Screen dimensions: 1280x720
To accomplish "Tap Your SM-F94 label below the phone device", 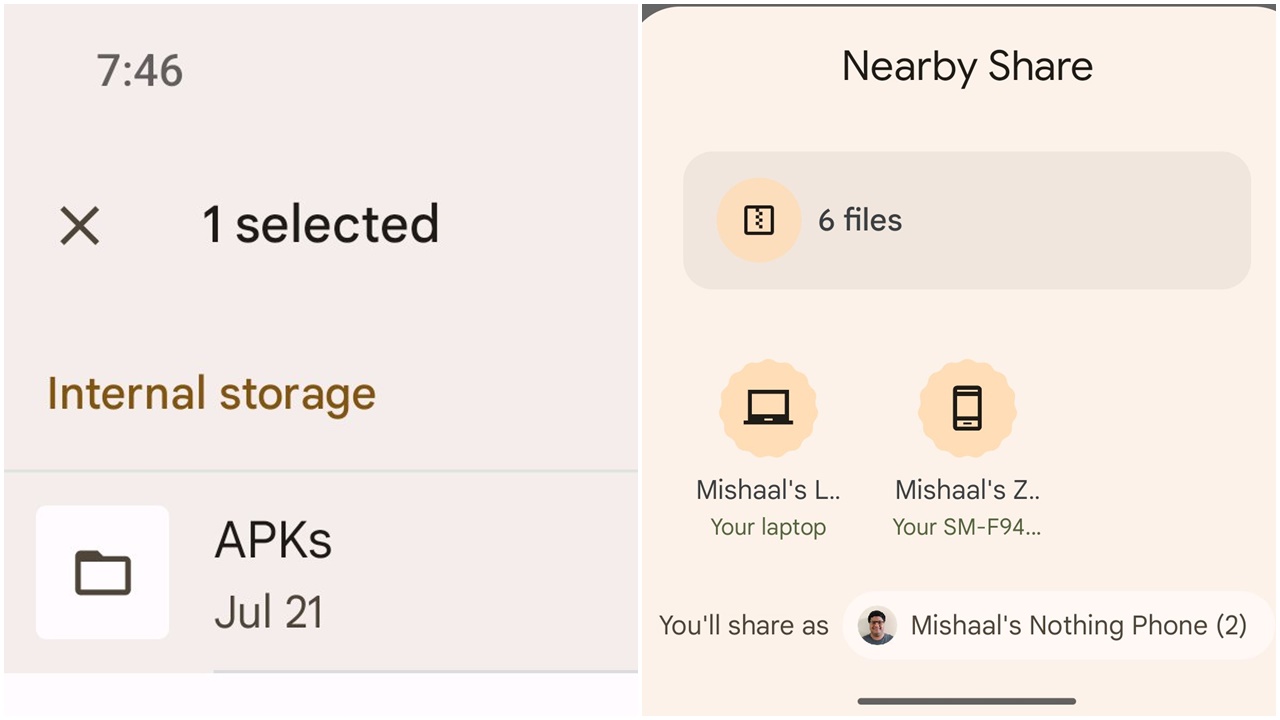I will 966,527.
